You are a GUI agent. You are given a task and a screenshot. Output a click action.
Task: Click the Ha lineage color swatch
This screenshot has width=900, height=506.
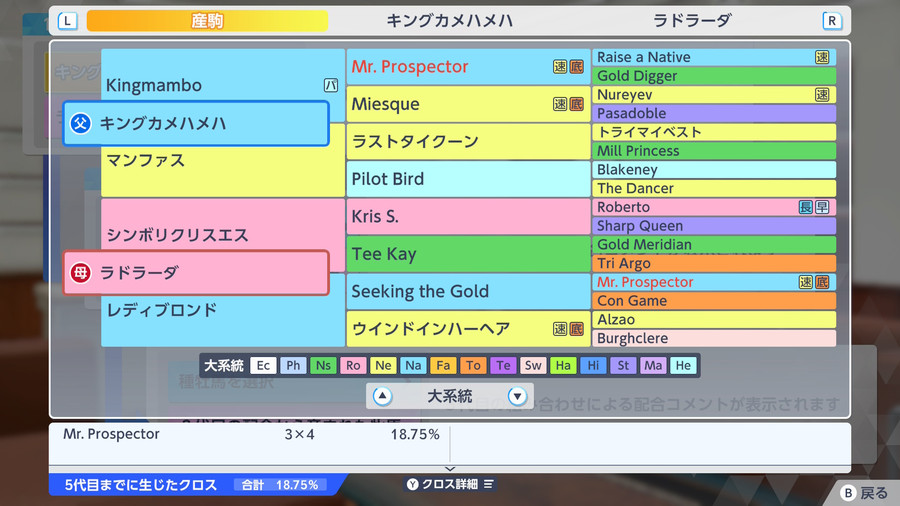coord(563,365)
